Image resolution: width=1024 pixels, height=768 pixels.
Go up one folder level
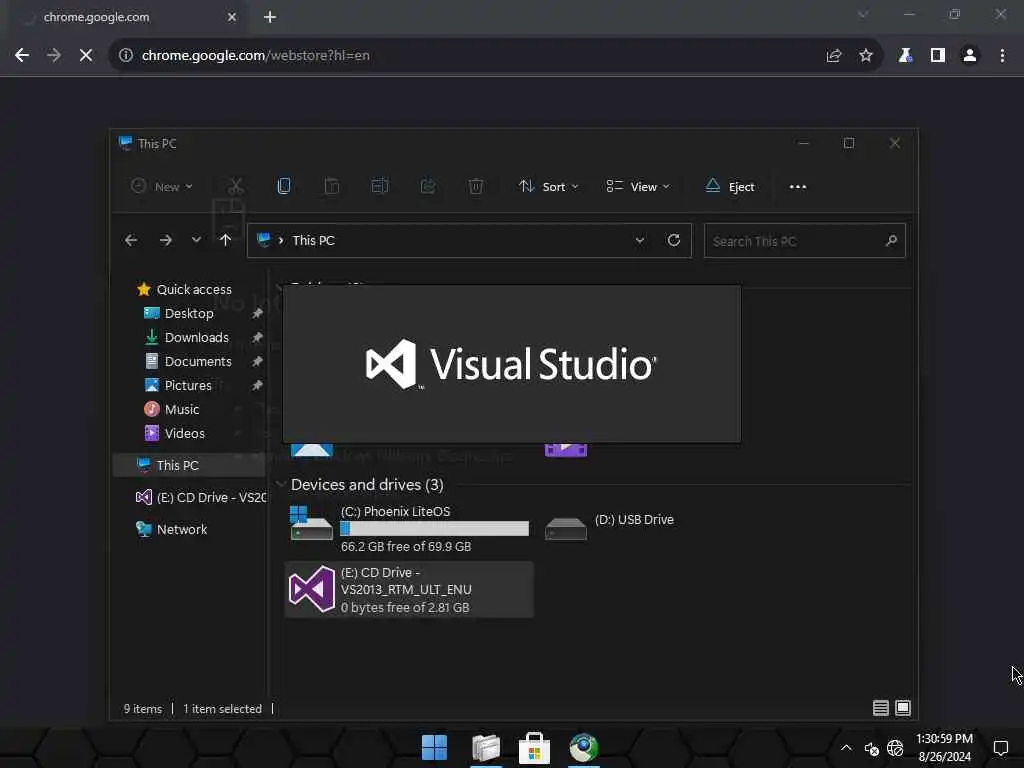pos(225,240)
